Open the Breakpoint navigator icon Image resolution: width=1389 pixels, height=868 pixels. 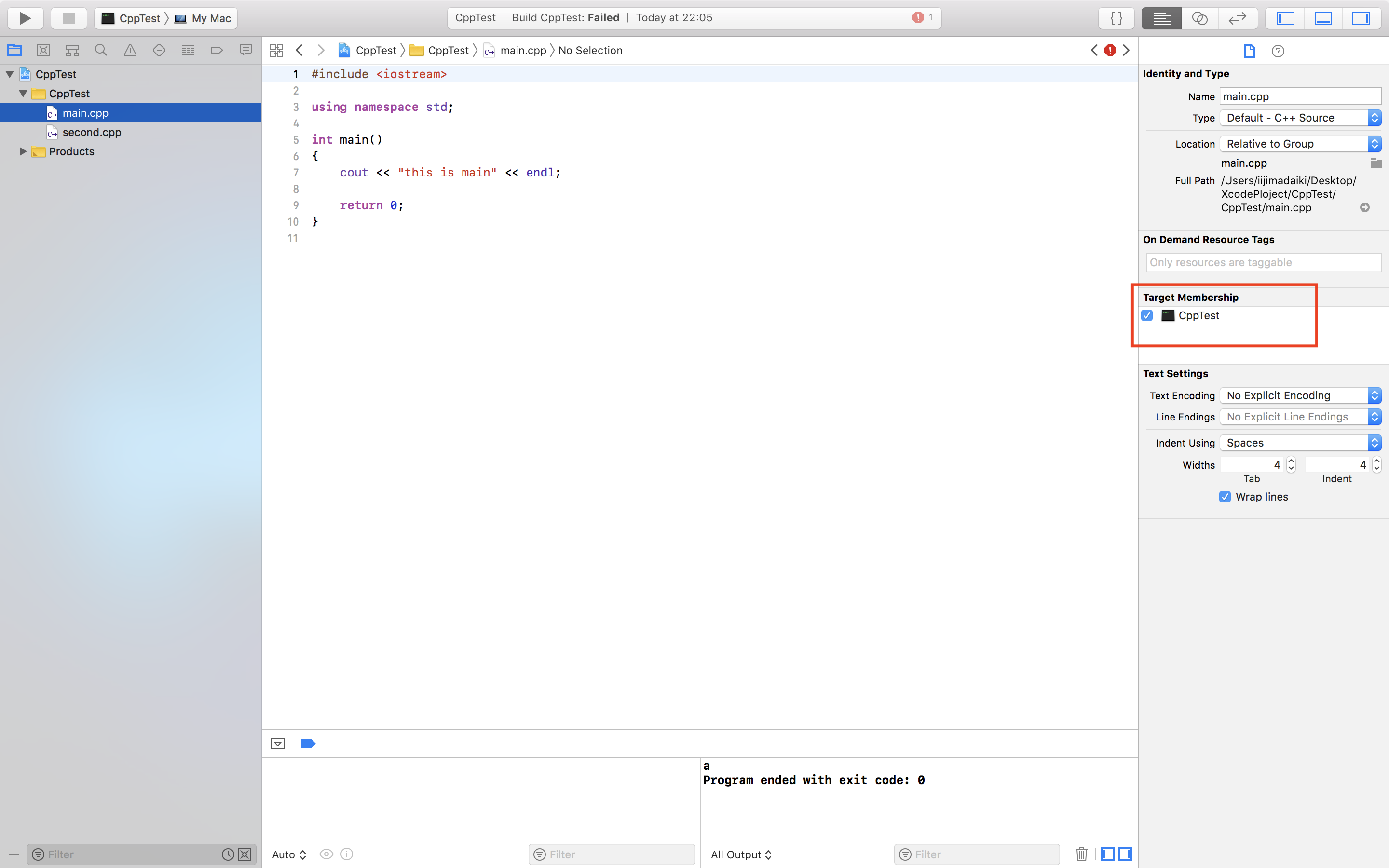[x=217, y=51]
